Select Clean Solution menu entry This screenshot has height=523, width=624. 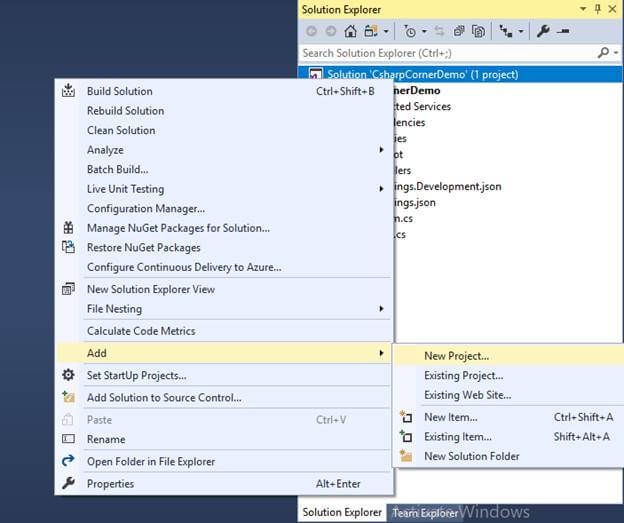[224, 130]
